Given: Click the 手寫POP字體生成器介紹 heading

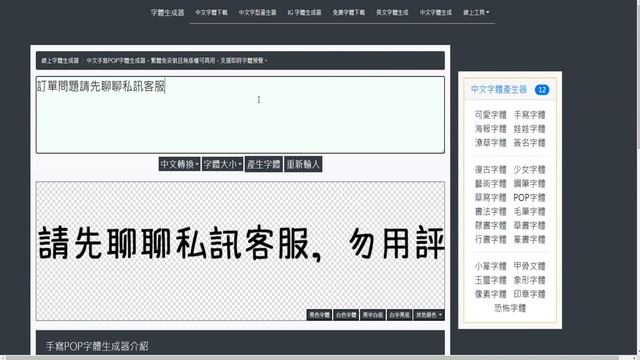Looking at the screenshot, I should [97, 346].
